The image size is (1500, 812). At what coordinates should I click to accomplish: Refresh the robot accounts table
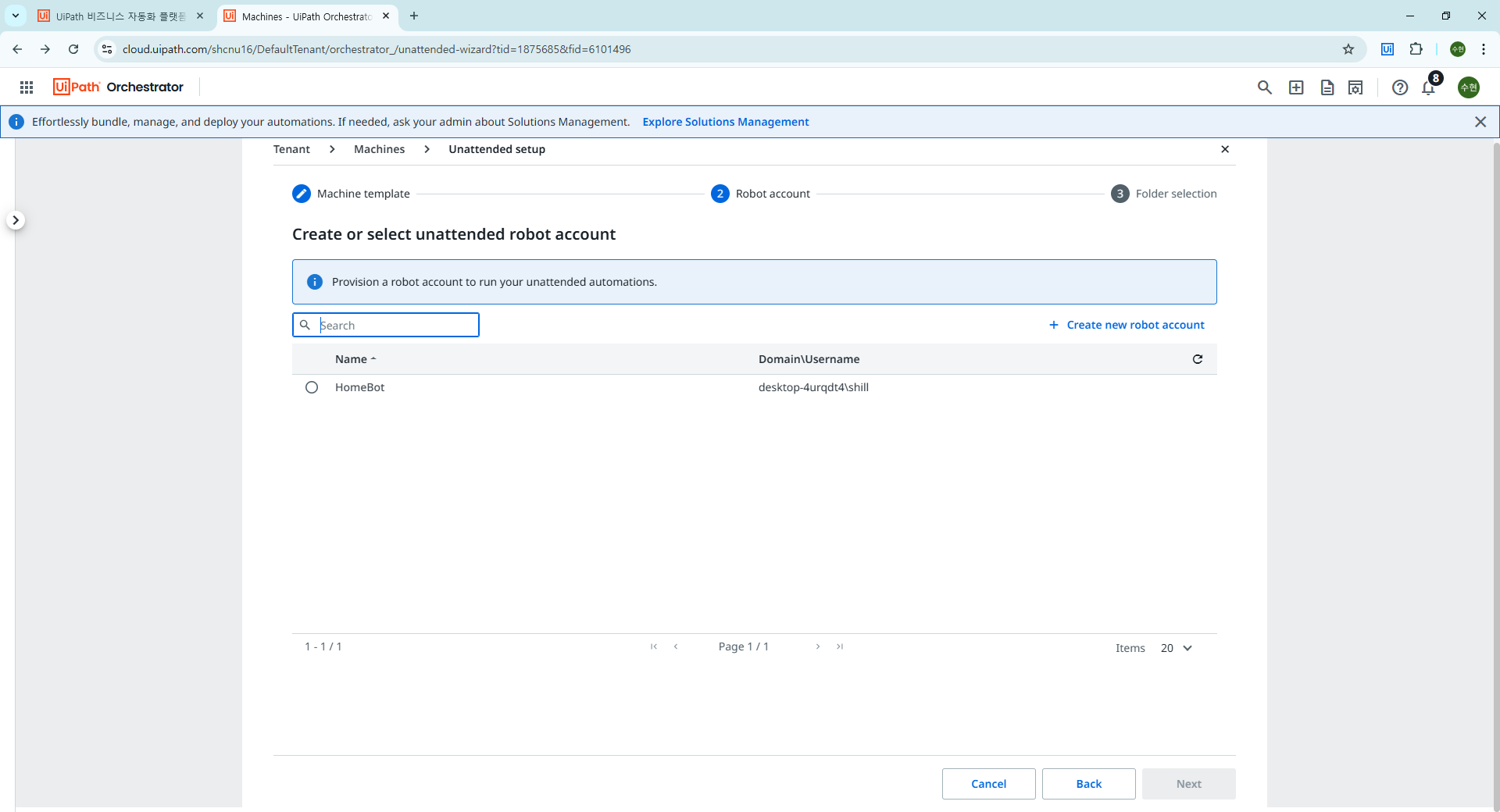pos(1198,359)
